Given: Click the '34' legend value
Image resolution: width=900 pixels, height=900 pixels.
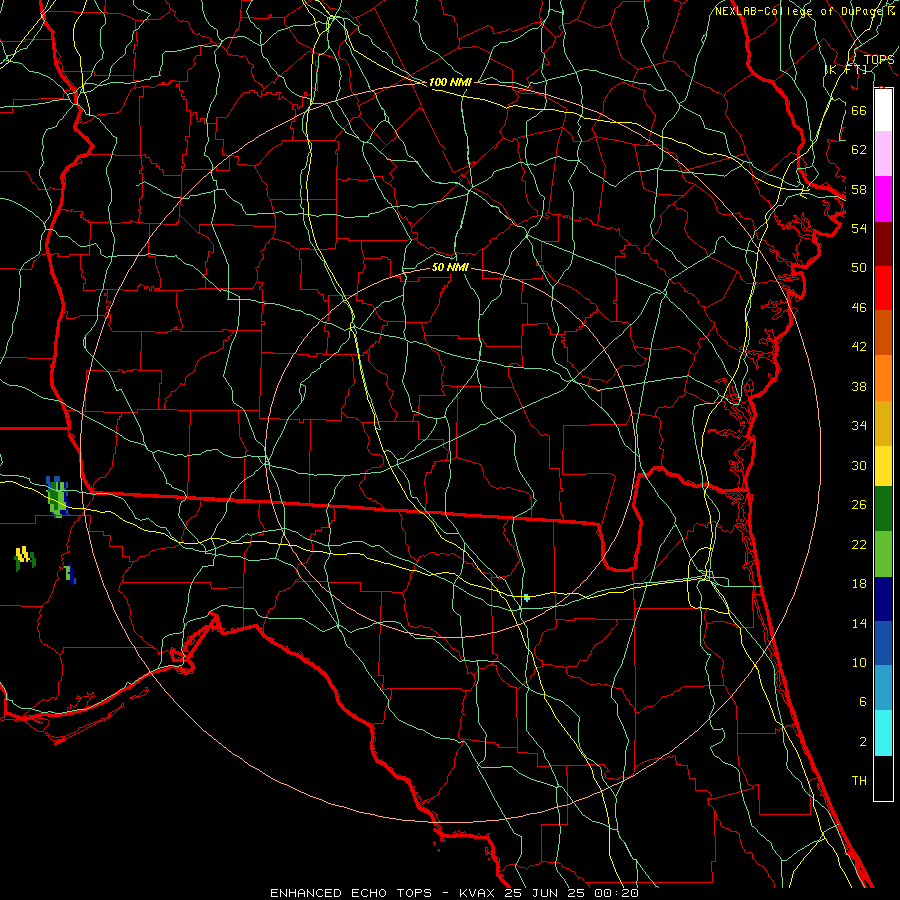Looking at the screenshot, I should pos(859,426).
